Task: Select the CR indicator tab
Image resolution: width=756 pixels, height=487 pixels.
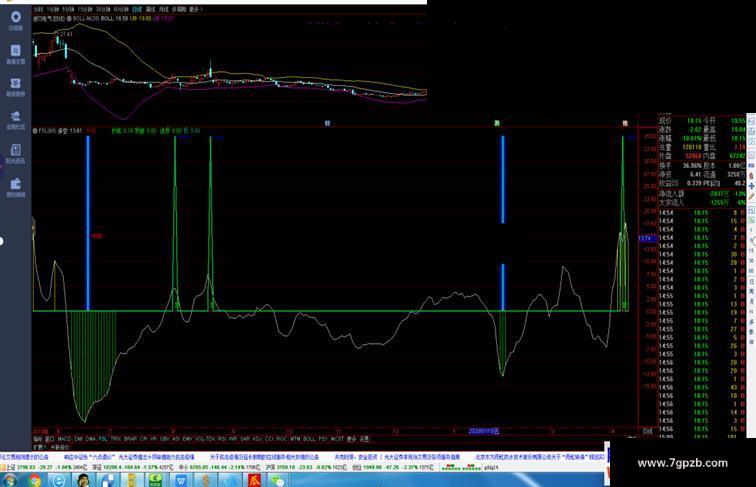Action: point(144,439)
